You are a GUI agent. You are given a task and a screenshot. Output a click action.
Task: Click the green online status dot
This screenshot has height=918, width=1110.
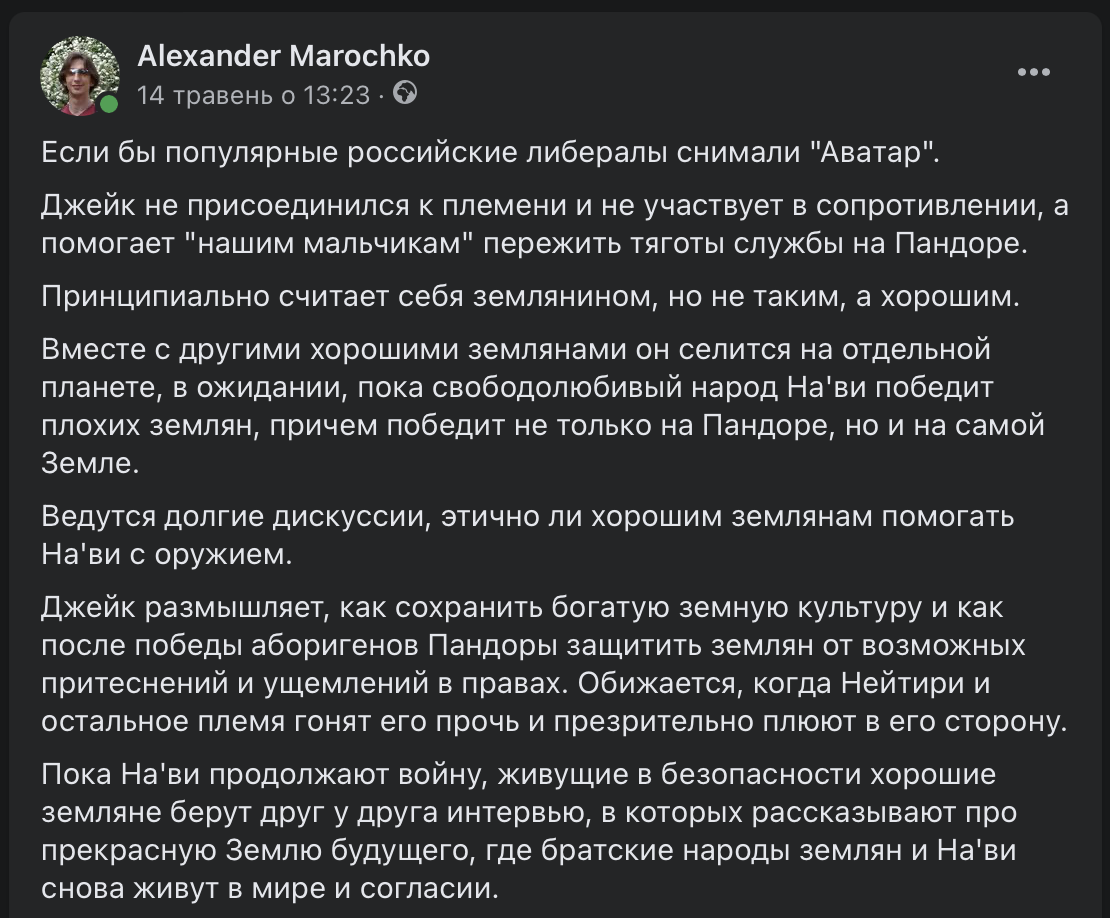[x=109, y=104]
